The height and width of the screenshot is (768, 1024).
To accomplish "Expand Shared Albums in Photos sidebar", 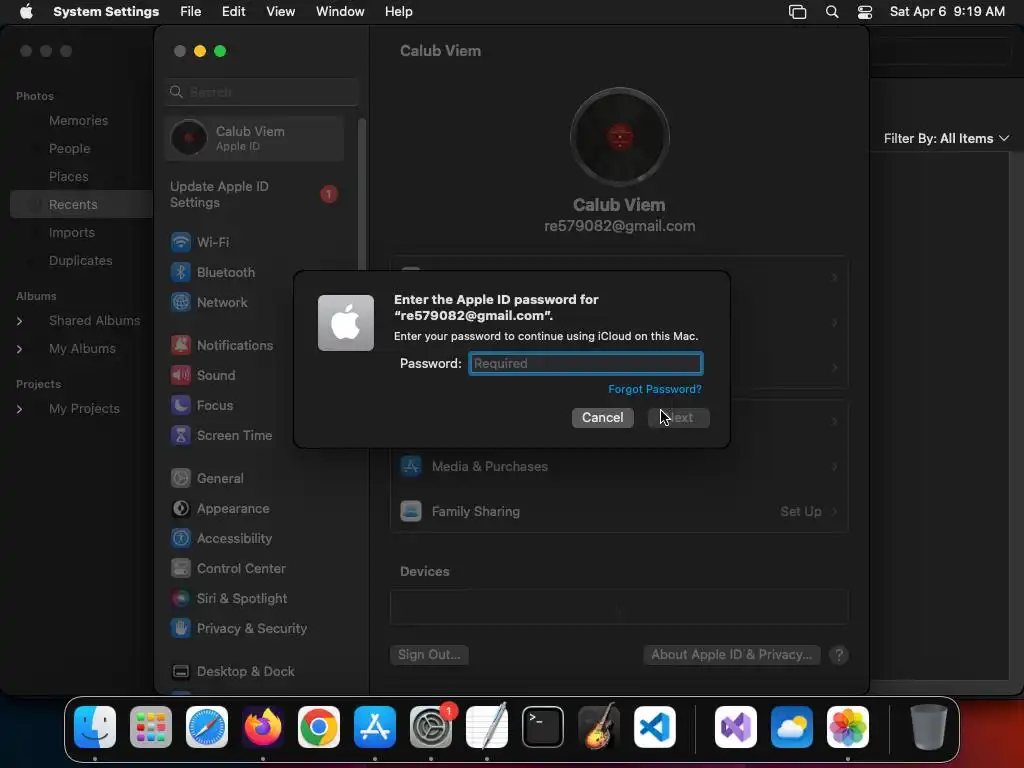I will click(20, 321).
